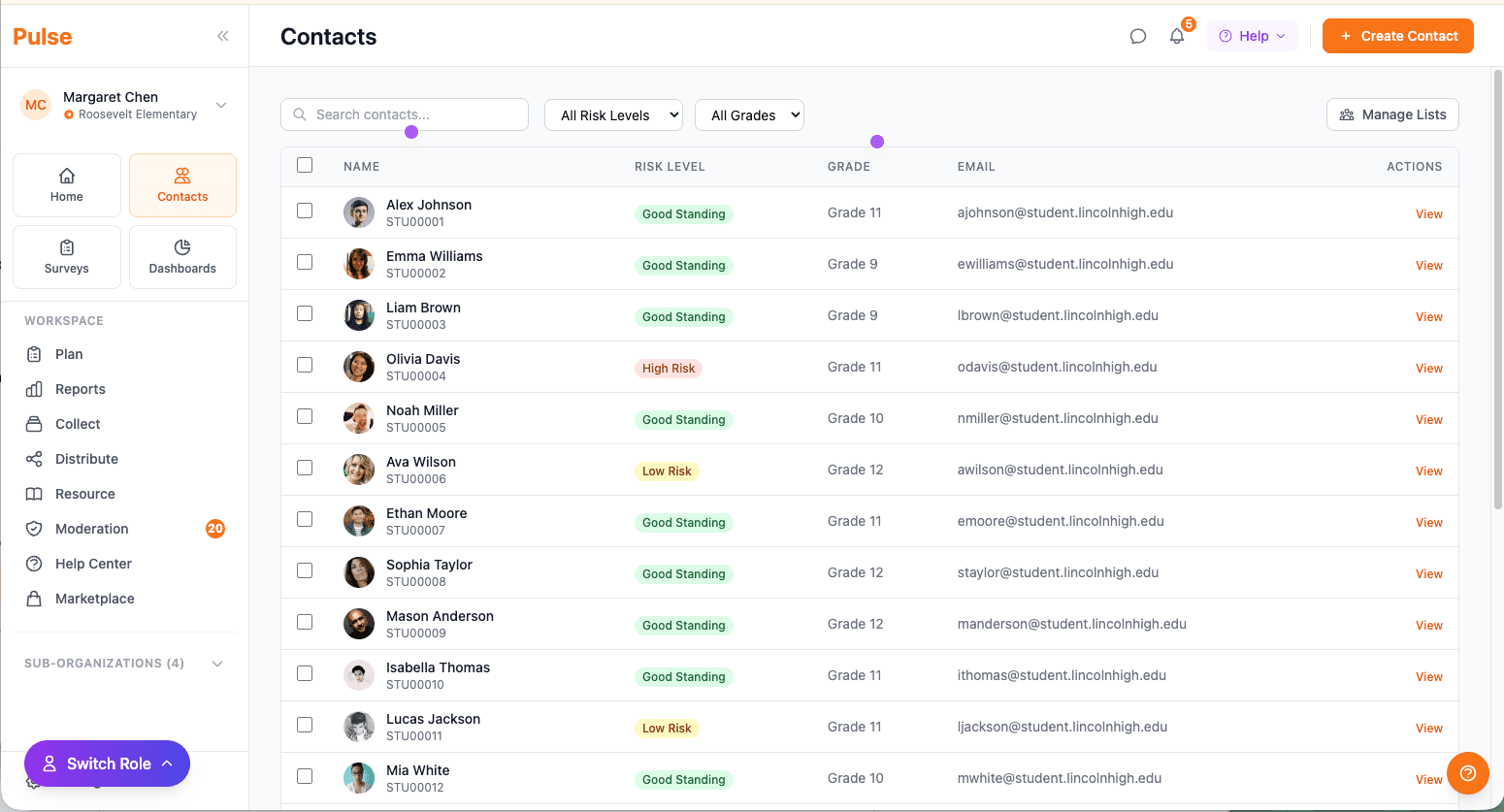Screen dimensions: 1504x812
Task: Open the Surveys section
Action: tap(66, 256)
